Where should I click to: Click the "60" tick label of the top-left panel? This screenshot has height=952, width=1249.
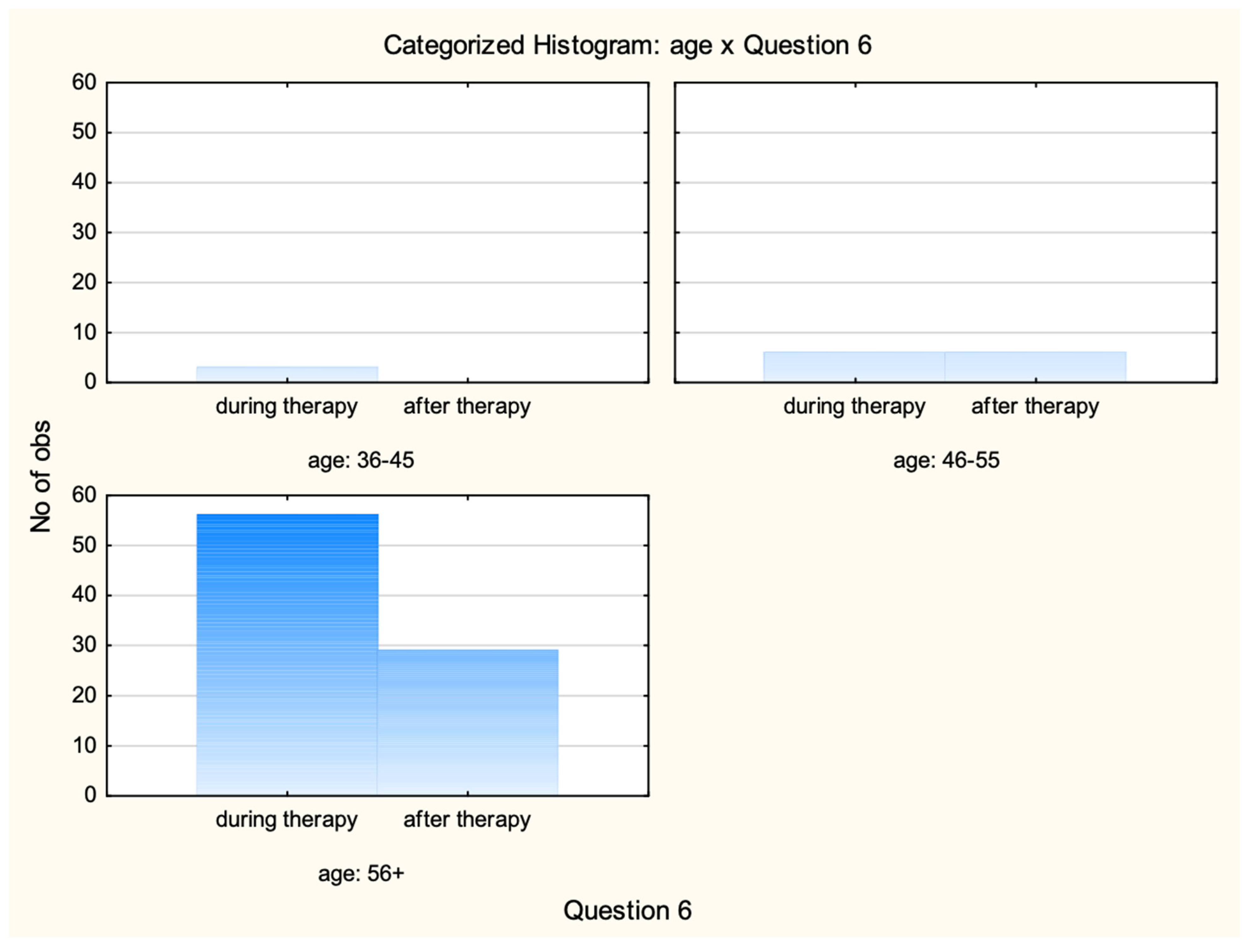pyautogui.click(x=84, y=83)
